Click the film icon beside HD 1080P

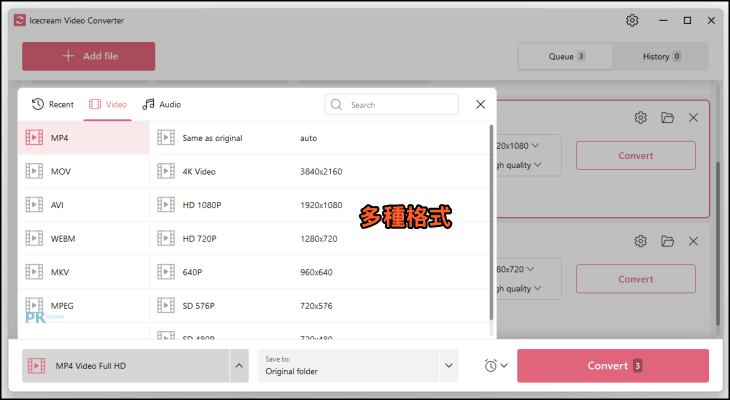pos(166,205)
